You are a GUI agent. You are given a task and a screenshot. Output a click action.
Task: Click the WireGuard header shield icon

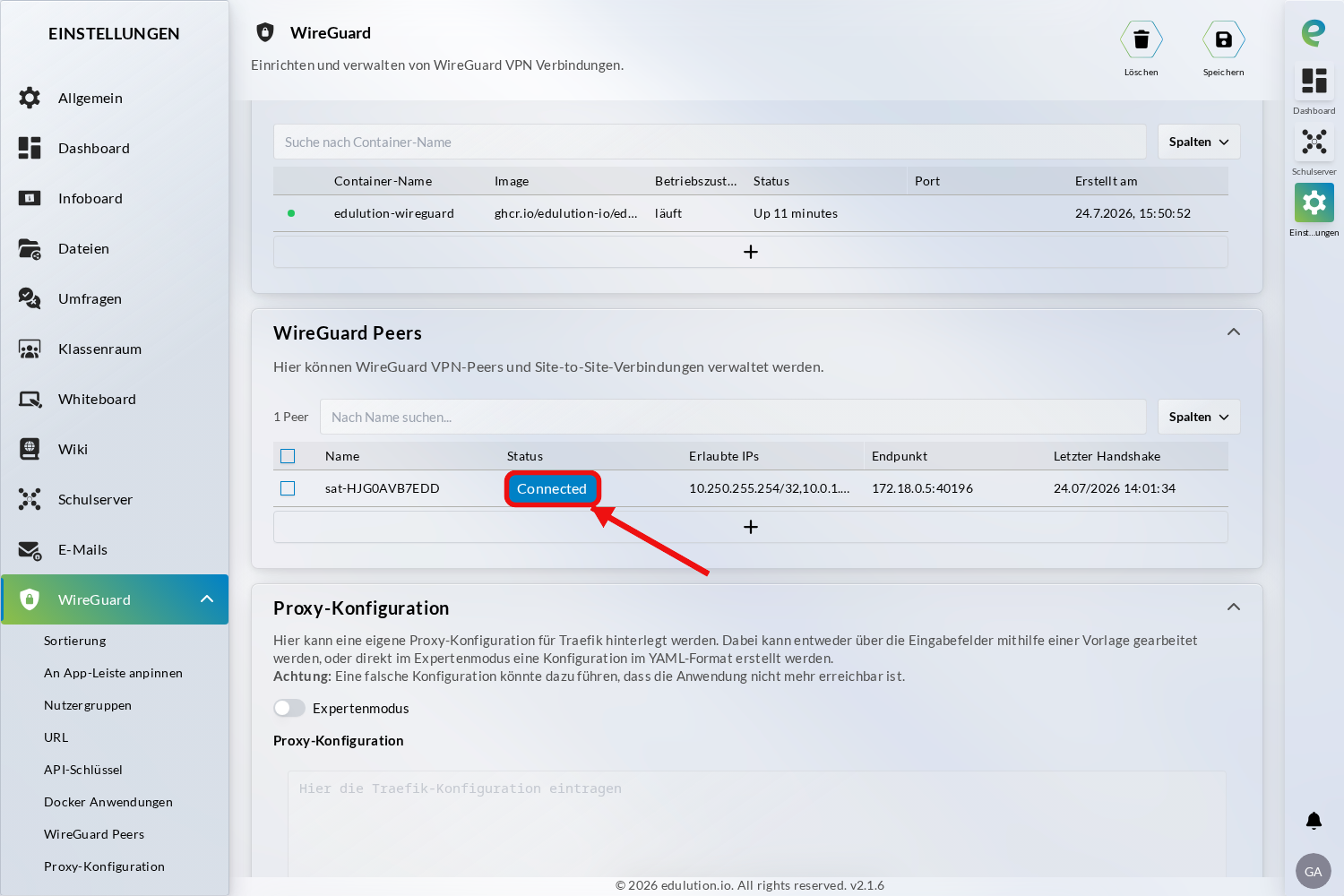pyautogui.click(x=265, y=32)
